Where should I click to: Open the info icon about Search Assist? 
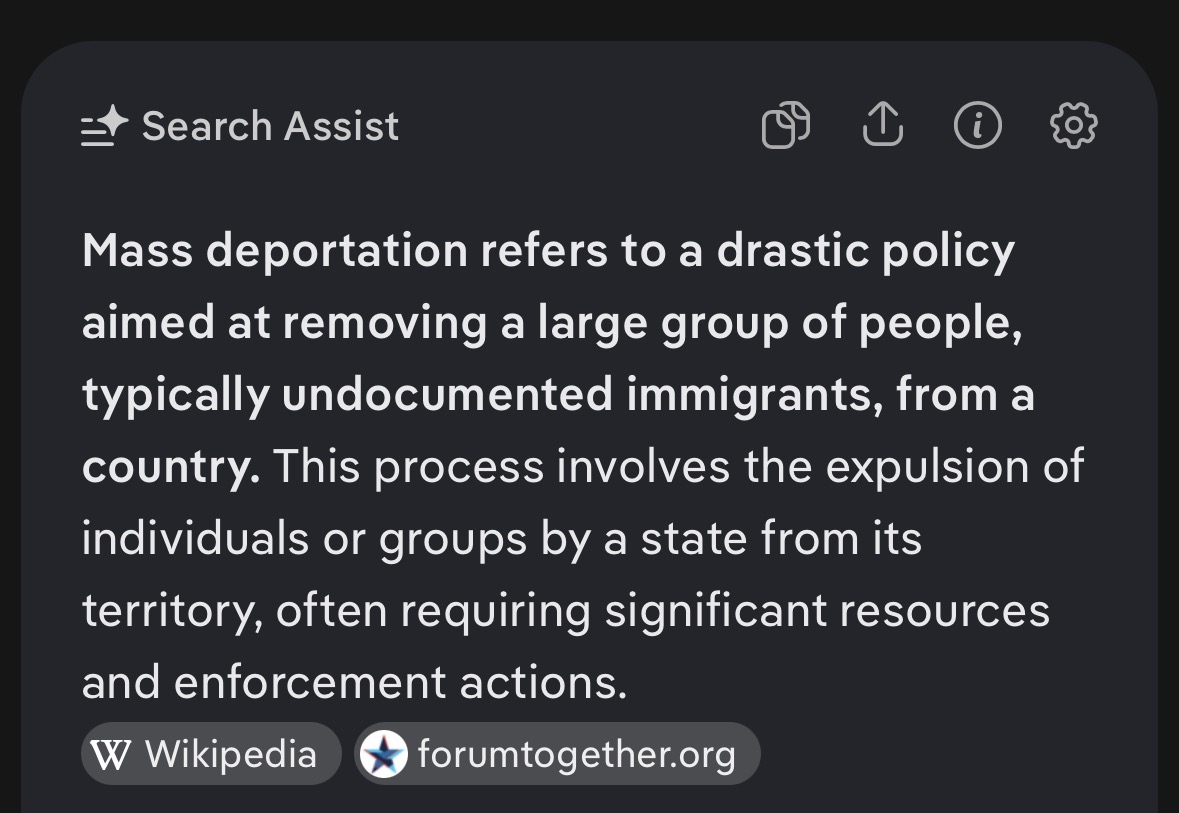977,125
